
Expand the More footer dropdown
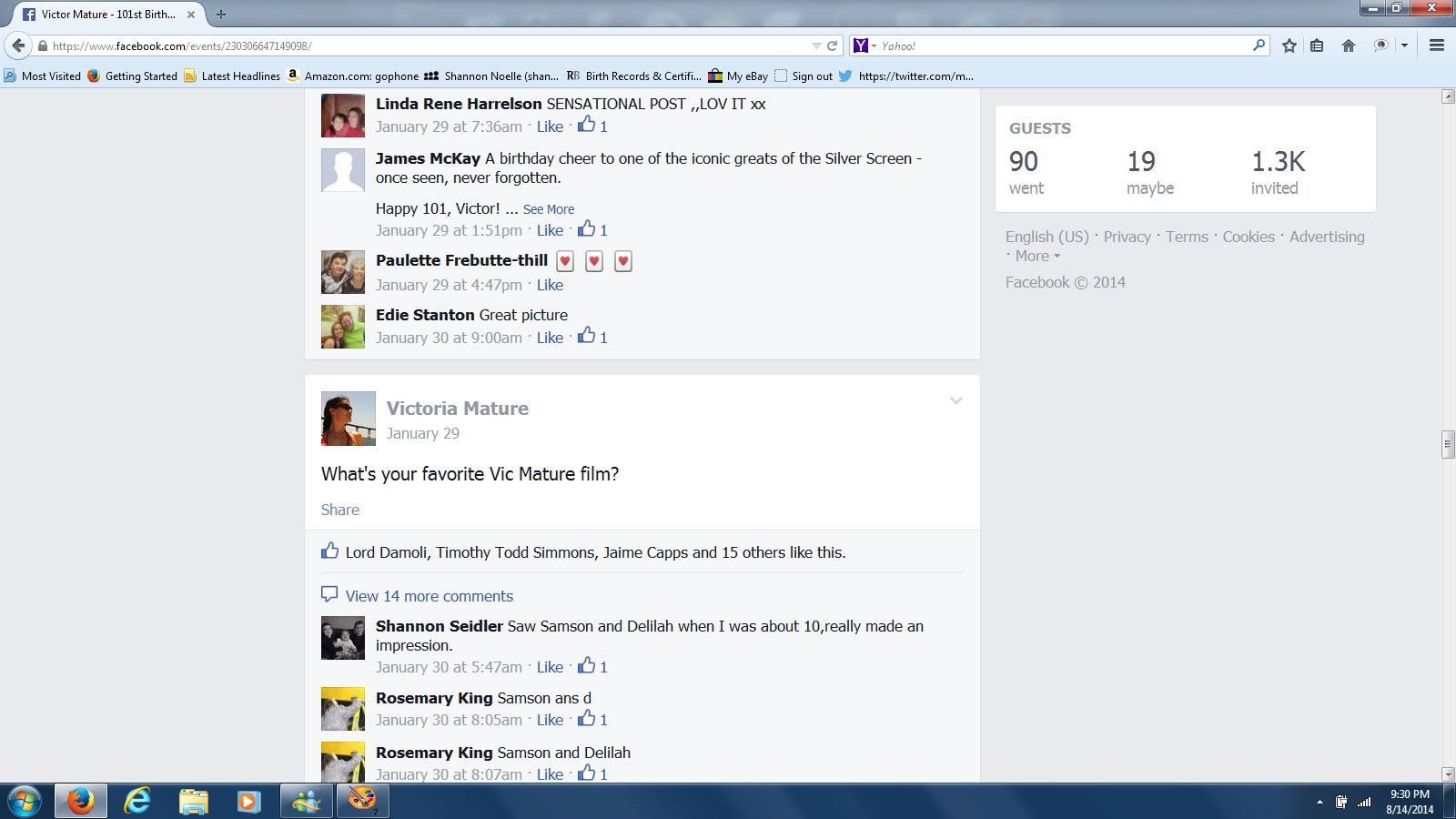(1037, 257)
